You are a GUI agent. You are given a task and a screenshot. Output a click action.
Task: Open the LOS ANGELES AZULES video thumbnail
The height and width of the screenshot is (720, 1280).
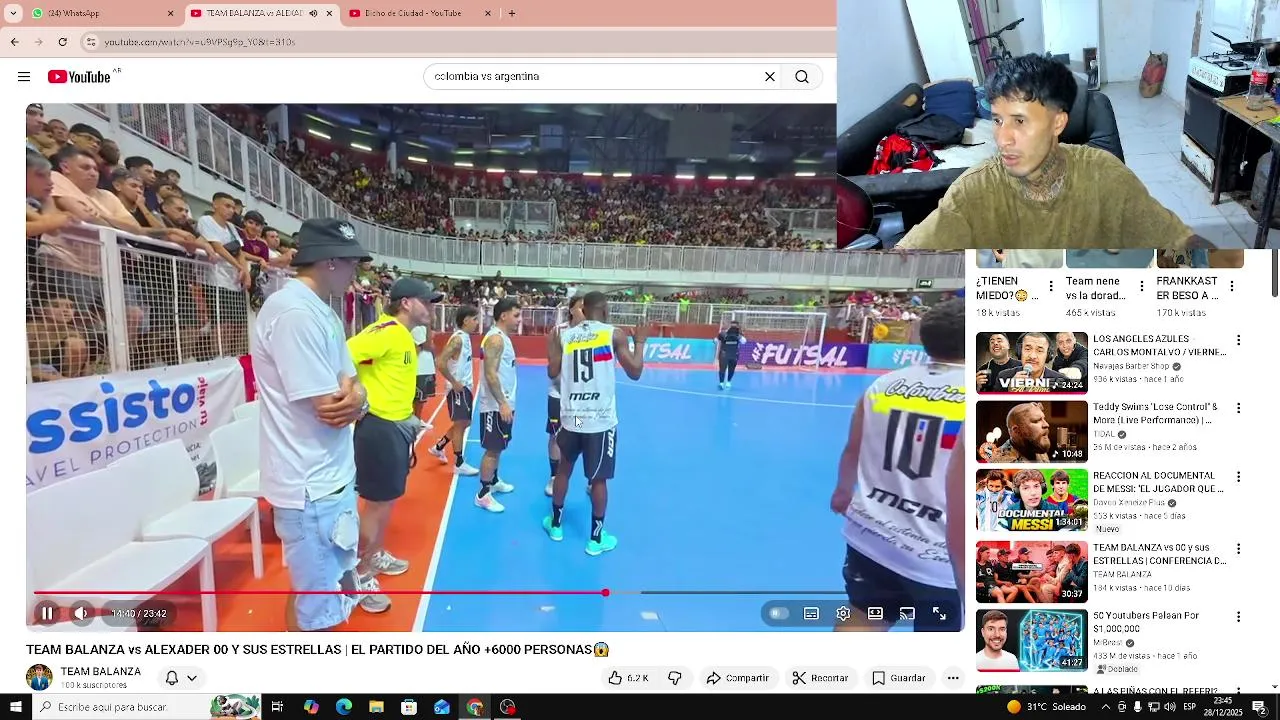click(1031, 362)
